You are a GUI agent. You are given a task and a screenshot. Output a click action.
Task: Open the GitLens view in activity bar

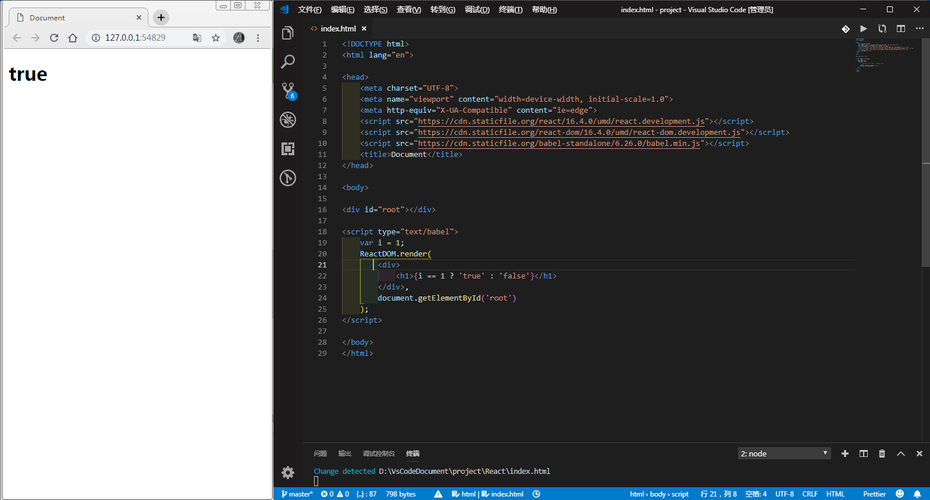click(x=288, y=178)
